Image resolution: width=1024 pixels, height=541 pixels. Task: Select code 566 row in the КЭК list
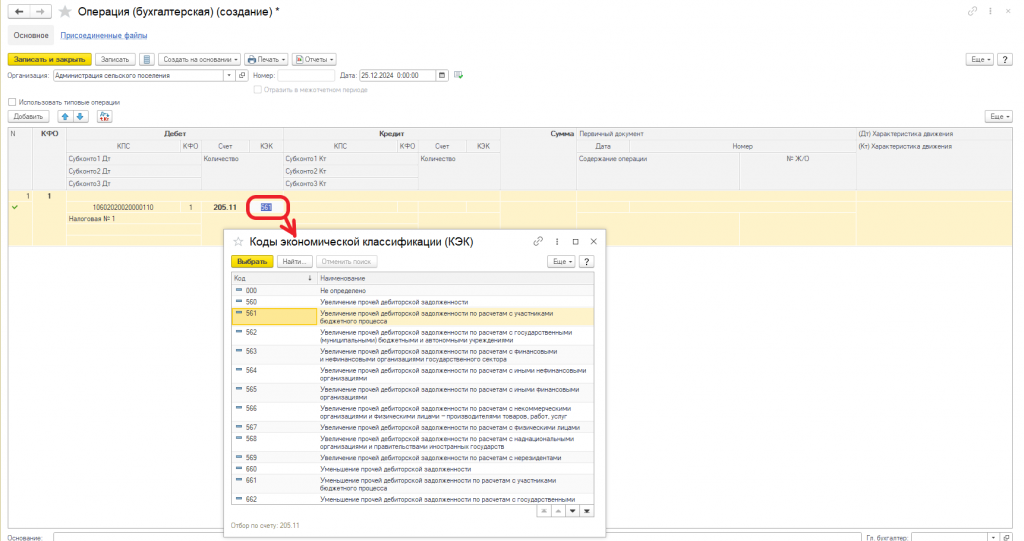coord(413,412)
